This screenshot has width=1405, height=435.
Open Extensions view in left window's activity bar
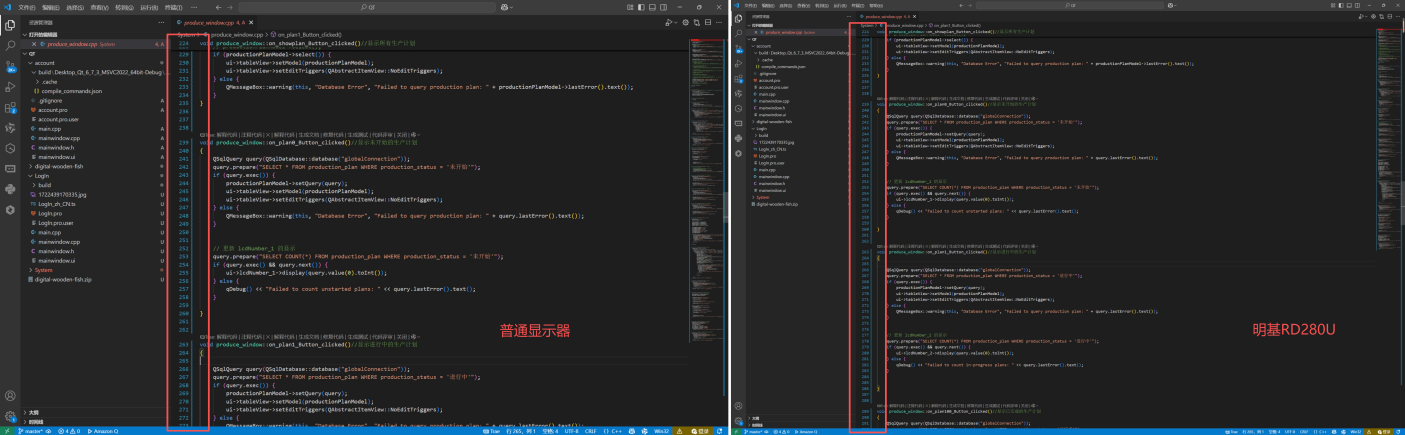(x=10, y=107)
